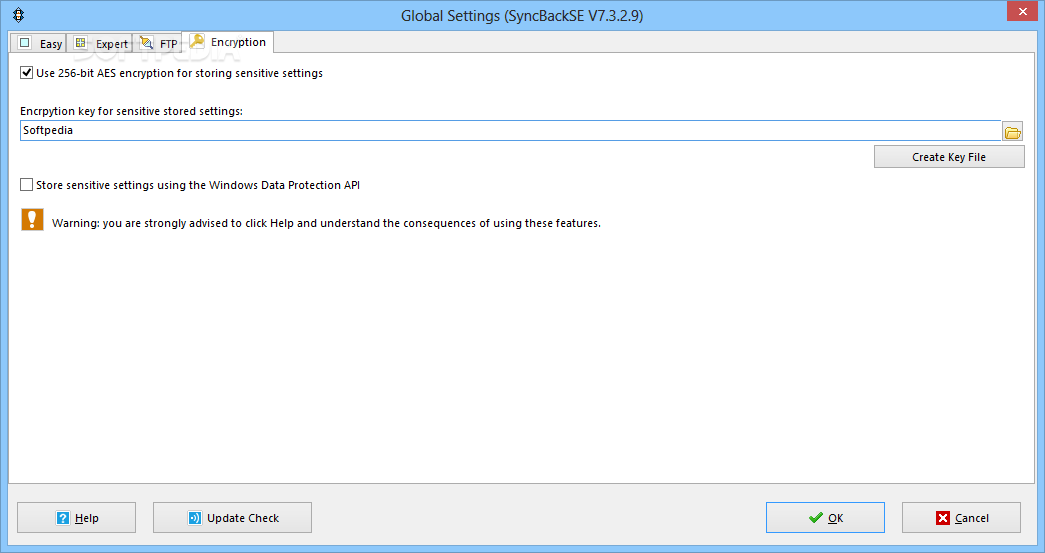This screenshot has height=553, width=1045.
Task: Cancel the Global Settings dialog
Action: [x=961, y=518]
